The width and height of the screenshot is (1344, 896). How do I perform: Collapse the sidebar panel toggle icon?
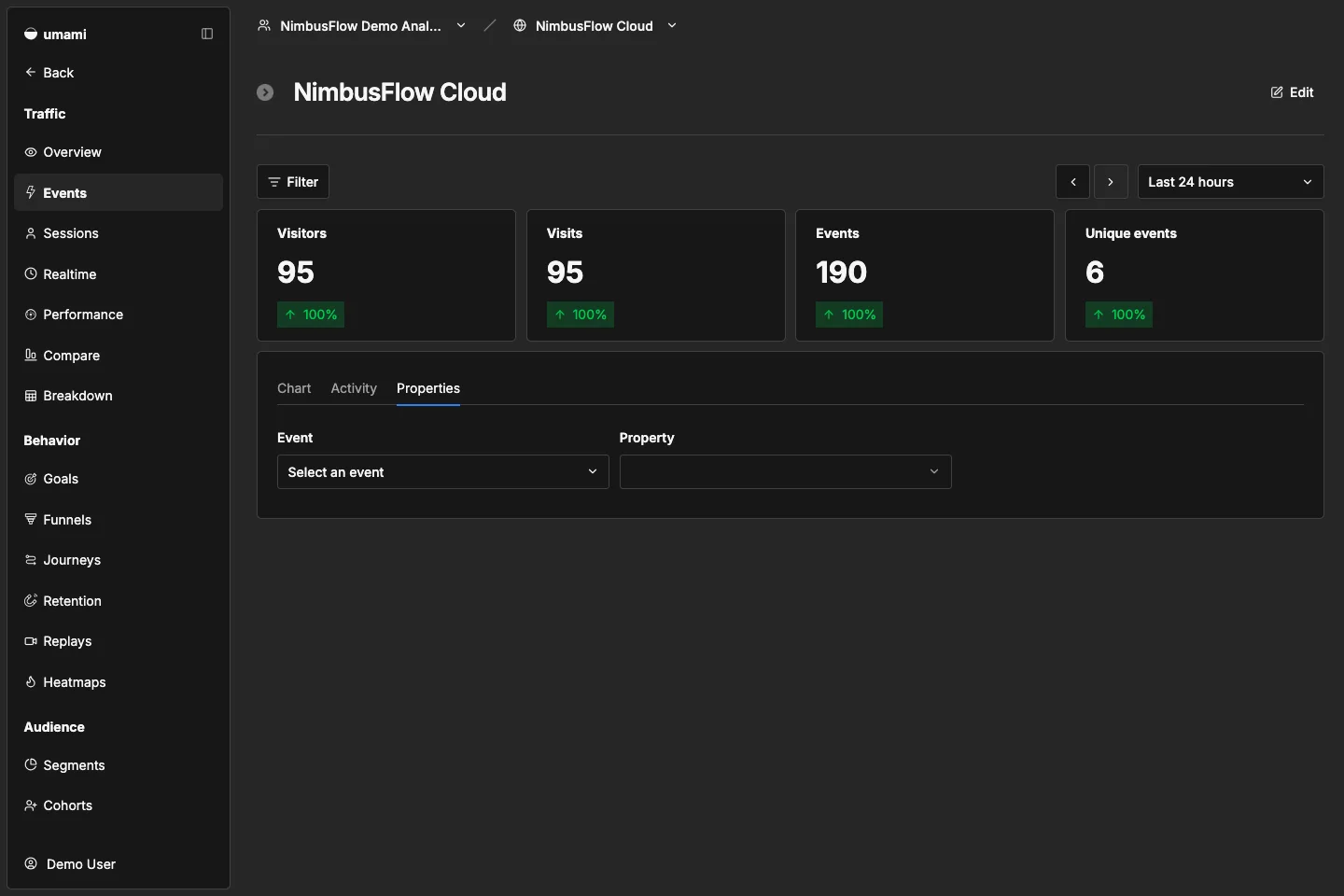tap(207, 34)
